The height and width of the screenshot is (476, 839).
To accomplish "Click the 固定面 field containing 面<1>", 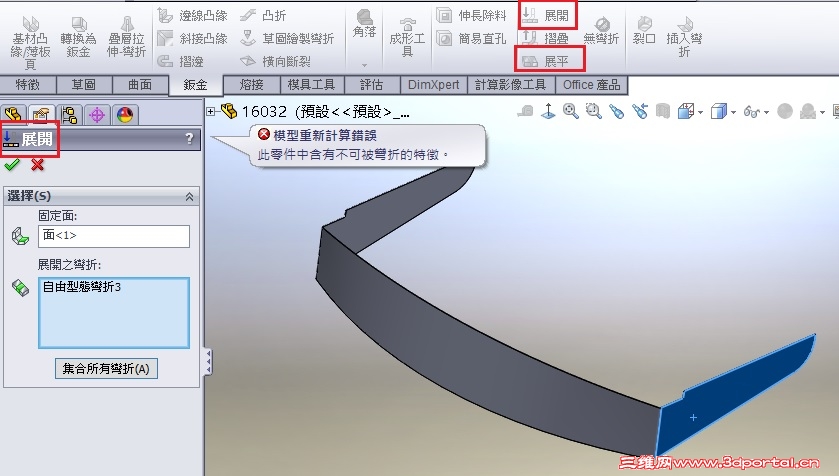I will point(113,236).
